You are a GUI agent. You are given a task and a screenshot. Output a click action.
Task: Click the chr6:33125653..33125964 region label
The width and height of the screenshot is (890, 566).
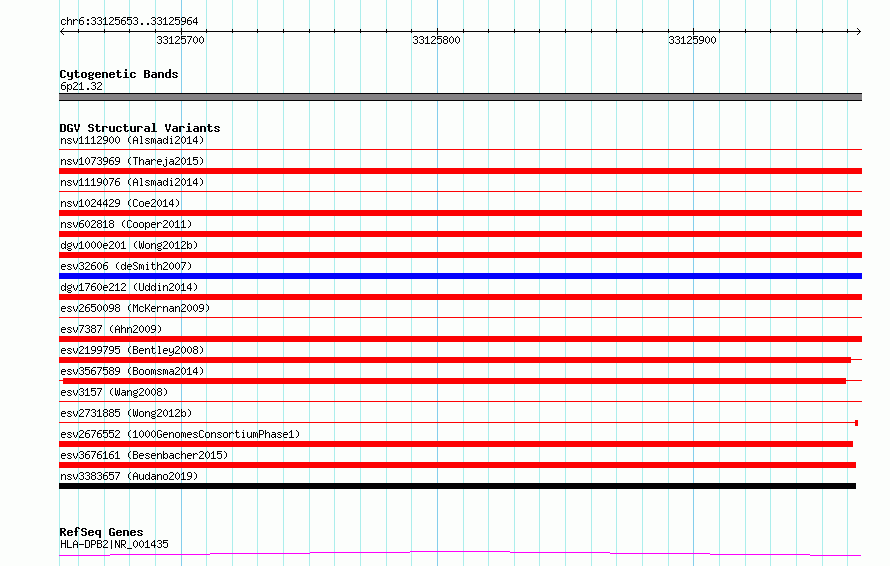[129, 22]
